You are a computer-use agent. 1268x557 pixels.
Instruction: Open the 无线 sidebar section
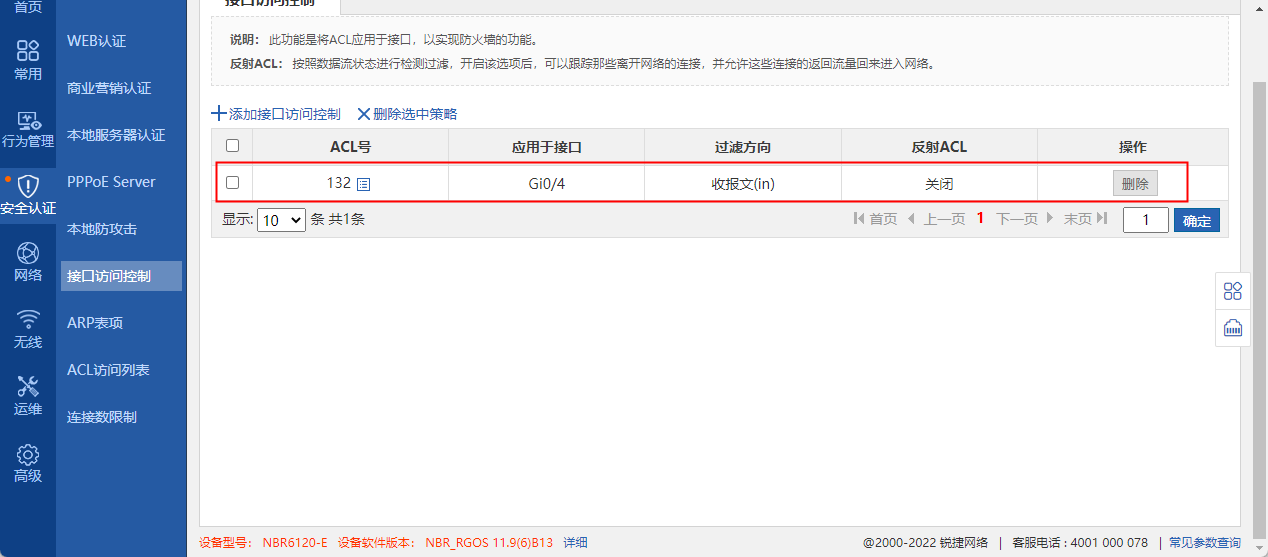[x=28, y=329]
